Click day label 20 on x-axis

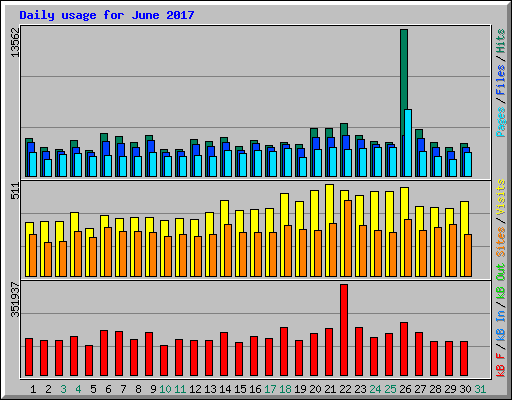(x=315, y=389)
